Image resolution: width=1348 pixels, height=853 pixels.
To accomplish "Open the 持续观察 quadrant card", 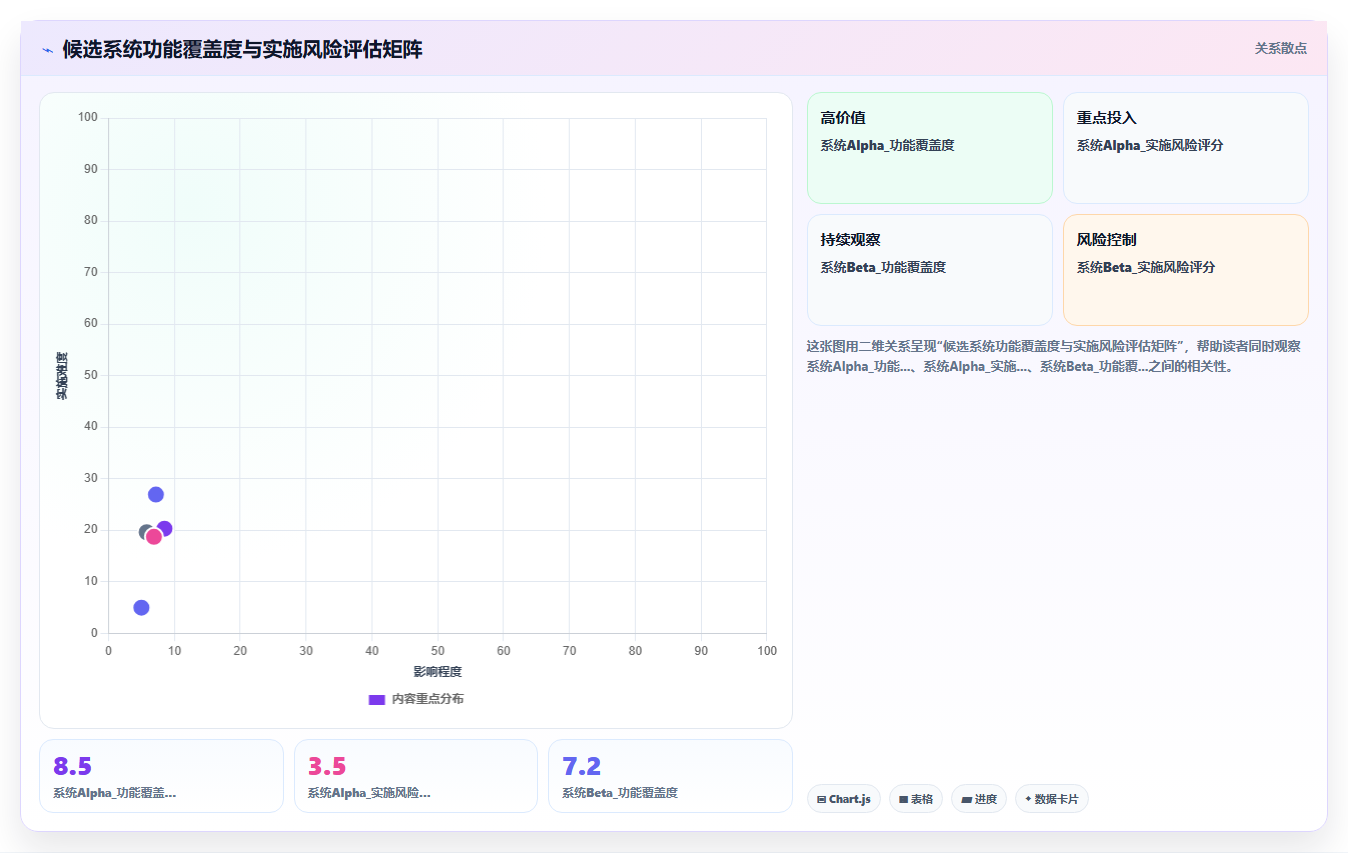I will pyautogui.click(x=930, y=270).
